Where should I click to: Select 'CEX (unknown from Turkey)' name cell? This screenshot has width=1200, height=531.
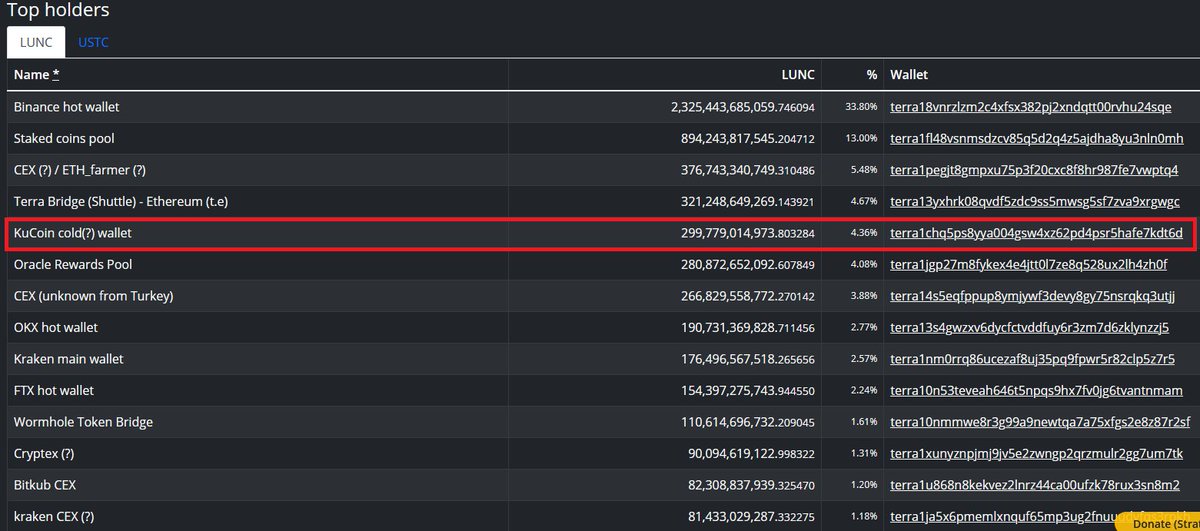click(x=94, y=296)
